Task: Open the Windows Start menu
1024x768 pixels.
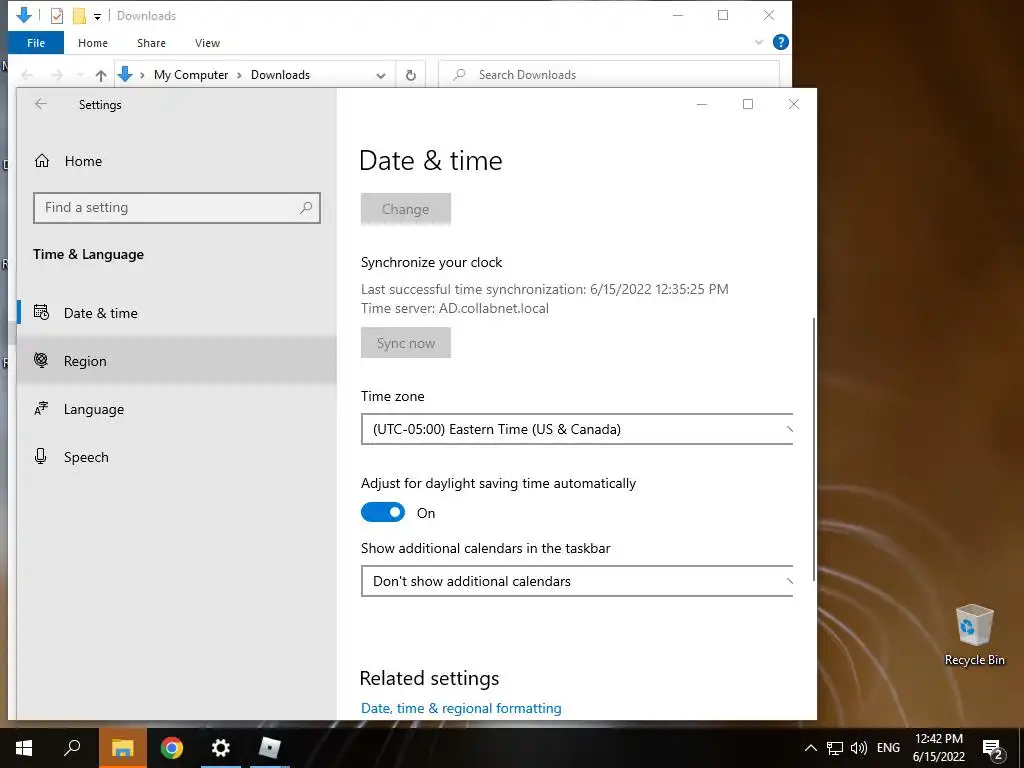Action: (24, 748)
